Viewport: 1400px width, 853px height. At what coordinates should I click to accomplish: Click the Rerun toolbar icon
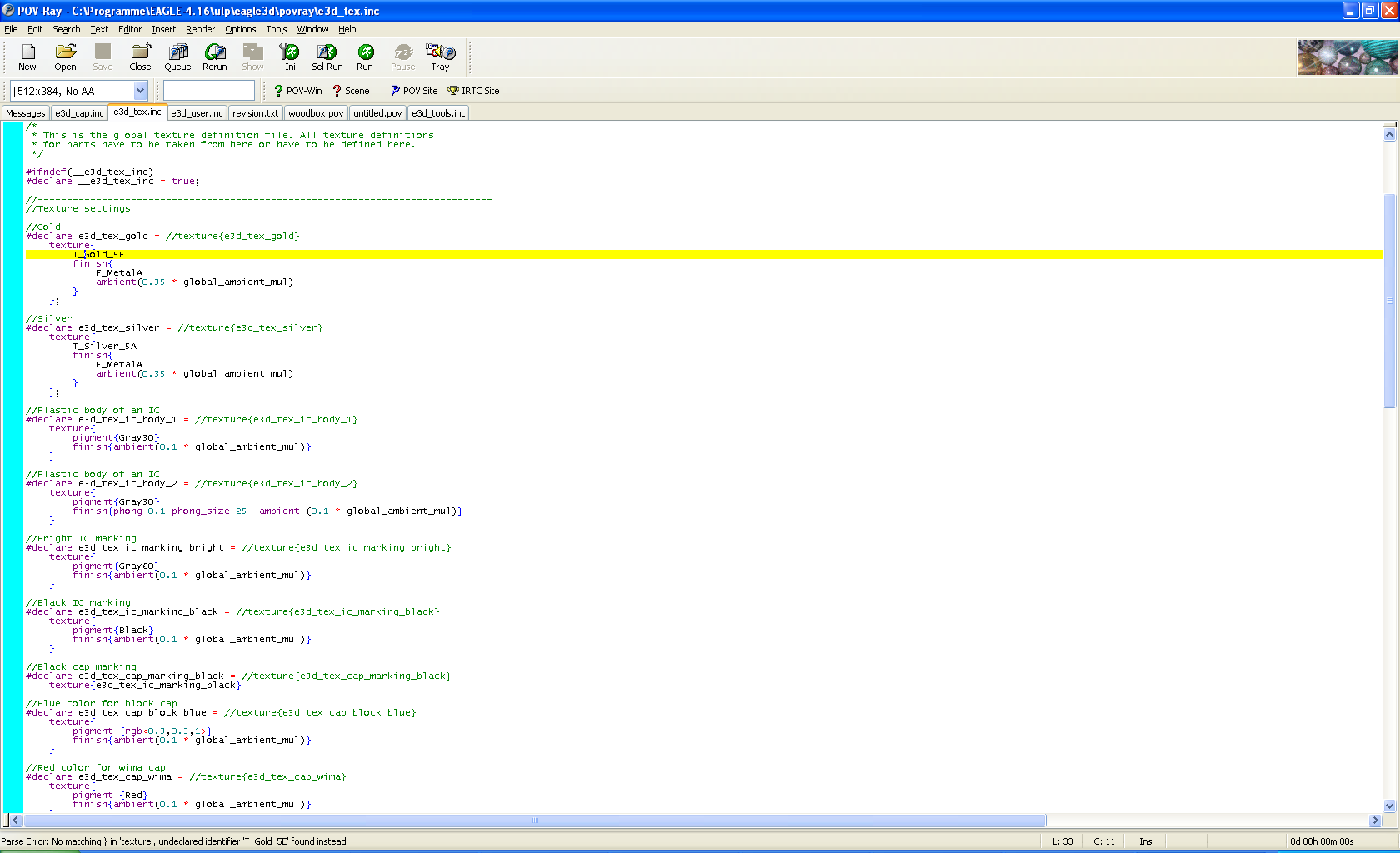click(x=215, y=57)
